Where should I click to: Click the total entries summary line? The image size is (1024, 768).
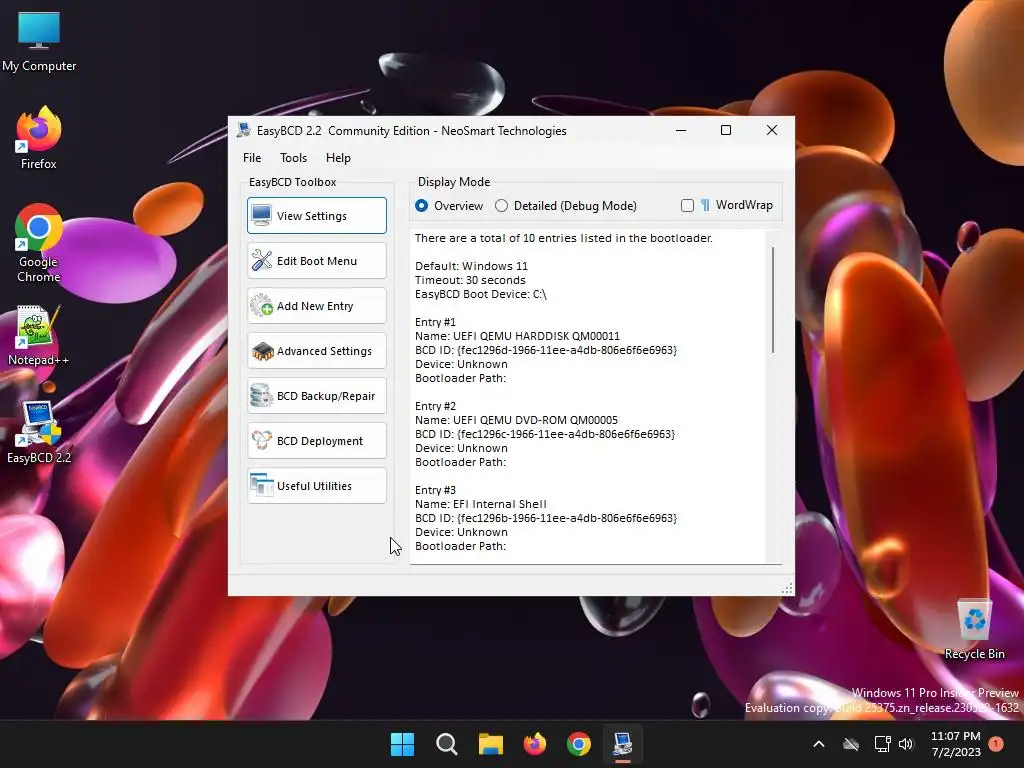564,238
